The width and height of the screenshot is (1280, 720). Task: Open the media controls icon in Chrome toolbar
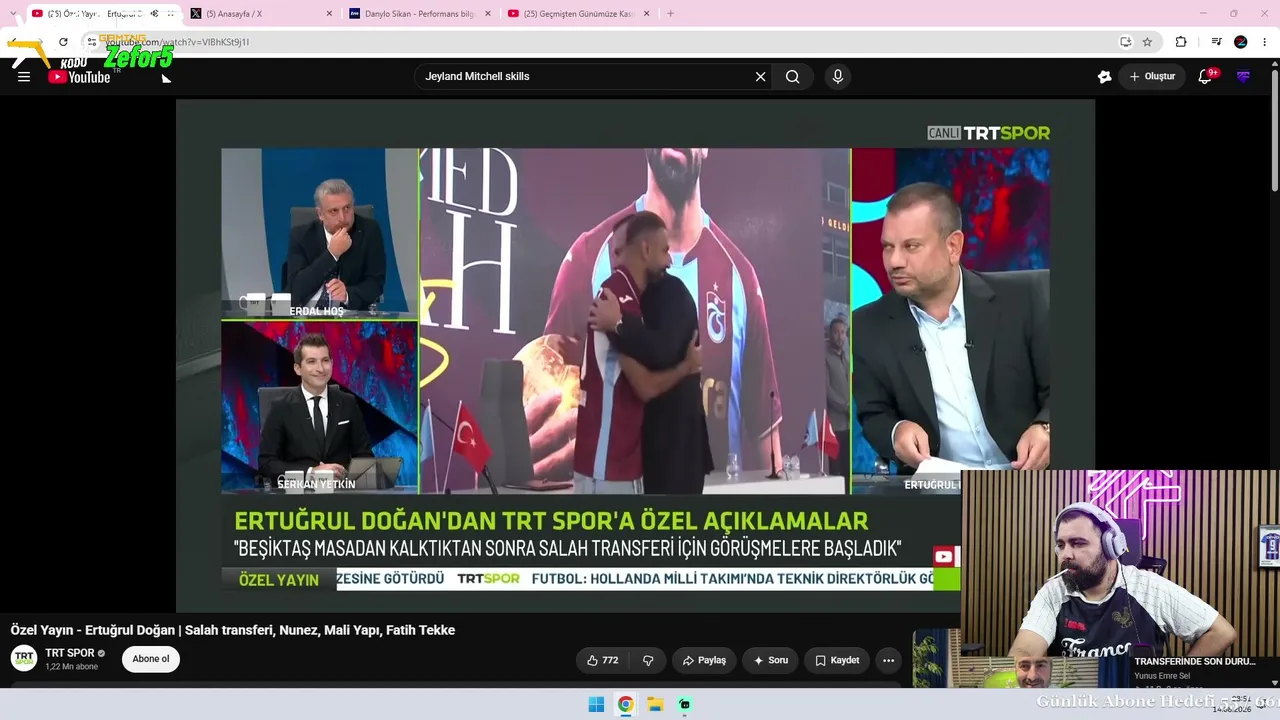point(1216,42)
